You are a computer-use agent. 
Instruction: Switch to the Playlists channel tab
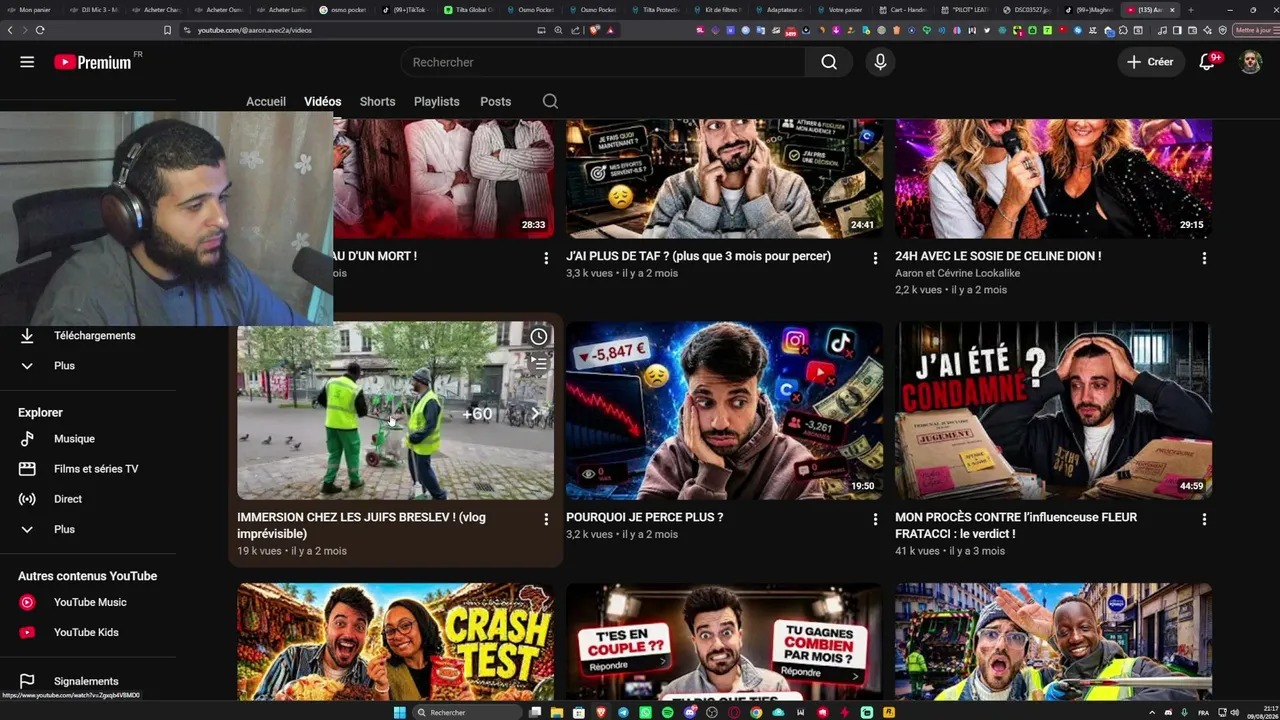[437, 101]
